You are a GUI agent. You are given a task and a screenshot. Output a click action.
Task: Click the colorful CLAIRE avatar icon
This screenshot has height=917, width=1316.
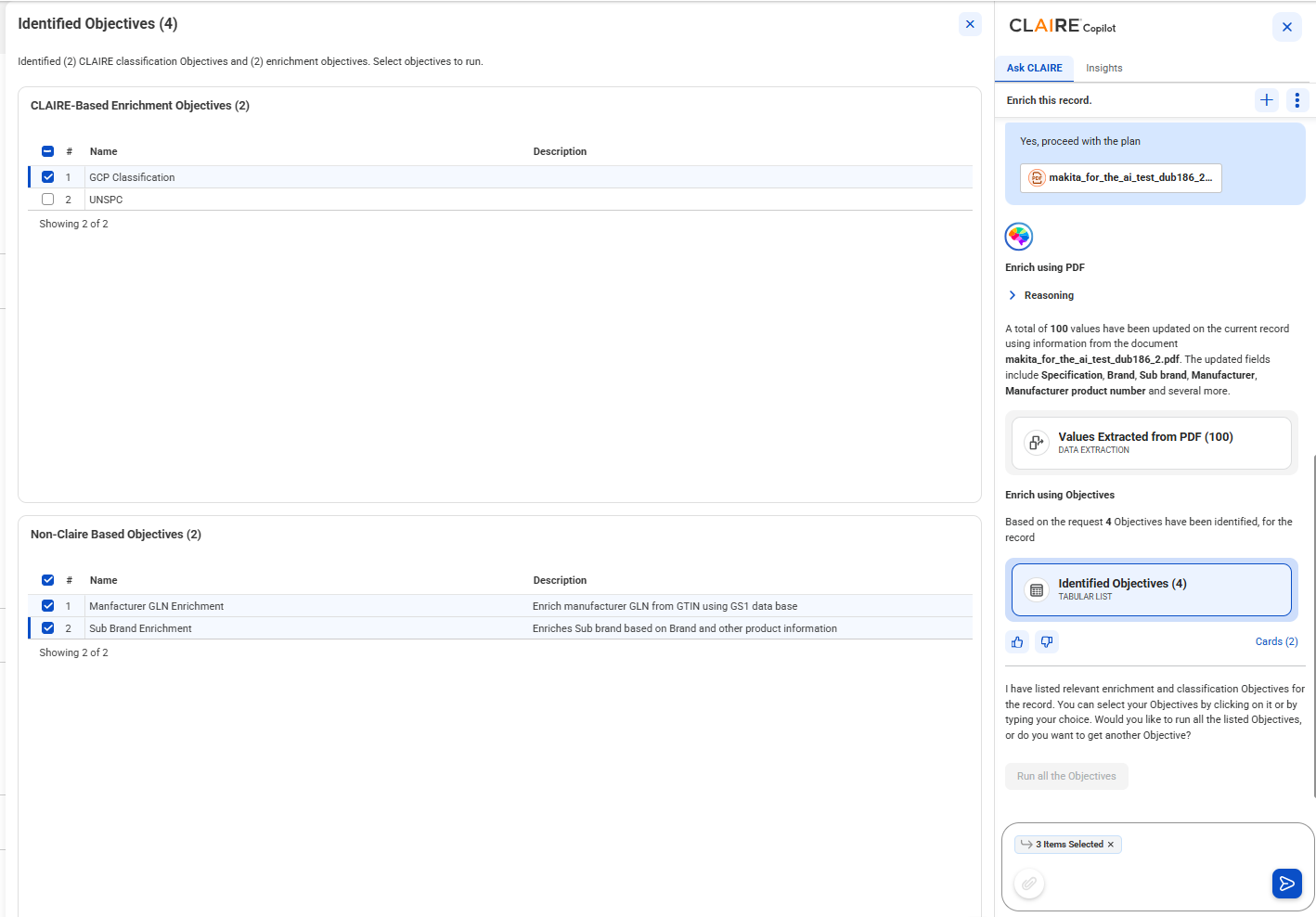click(x=1019, y=237)
